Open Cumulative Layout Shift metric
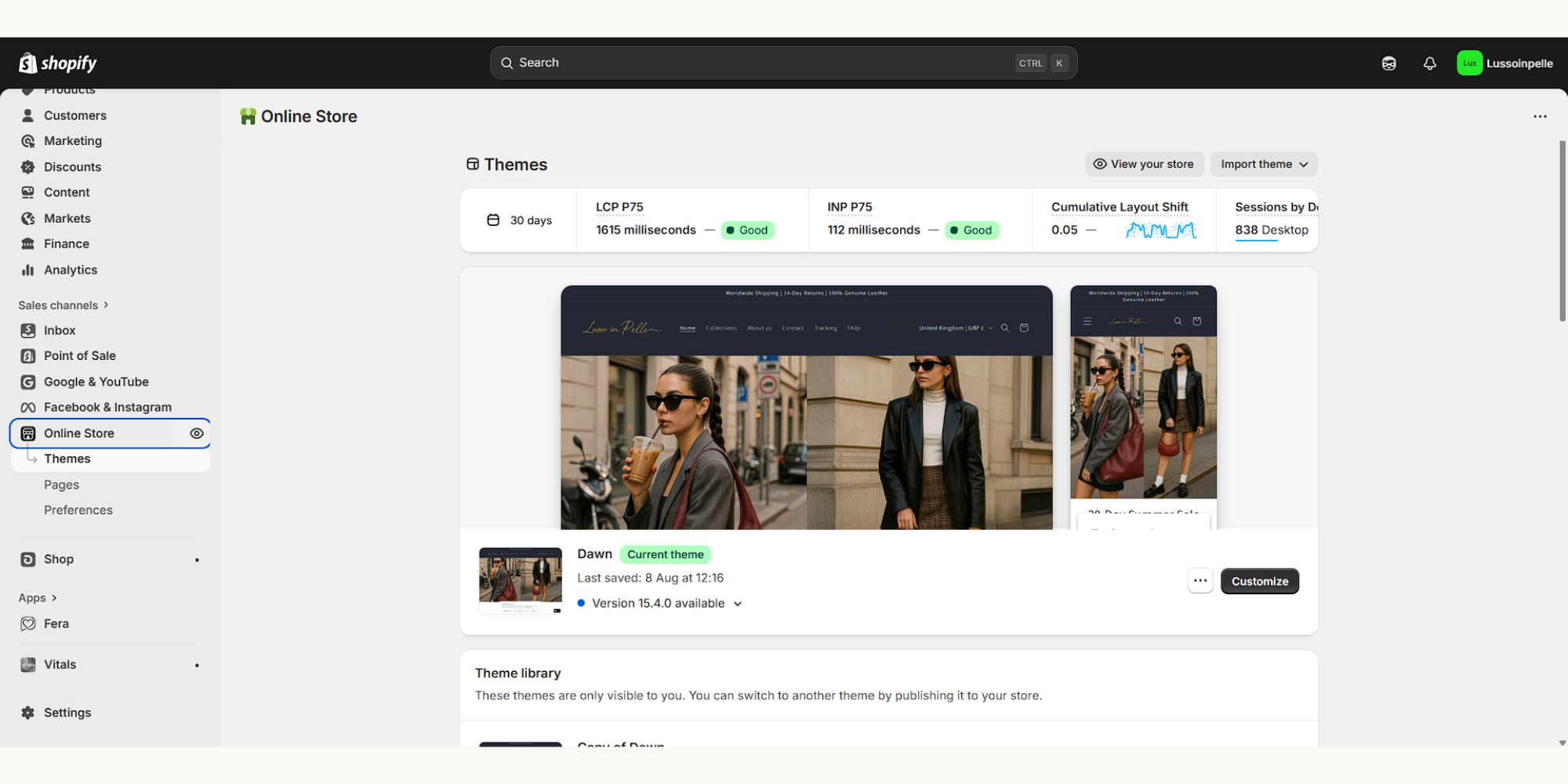The width and height of the screenshot is (1568, 784). click(1120, 207)
